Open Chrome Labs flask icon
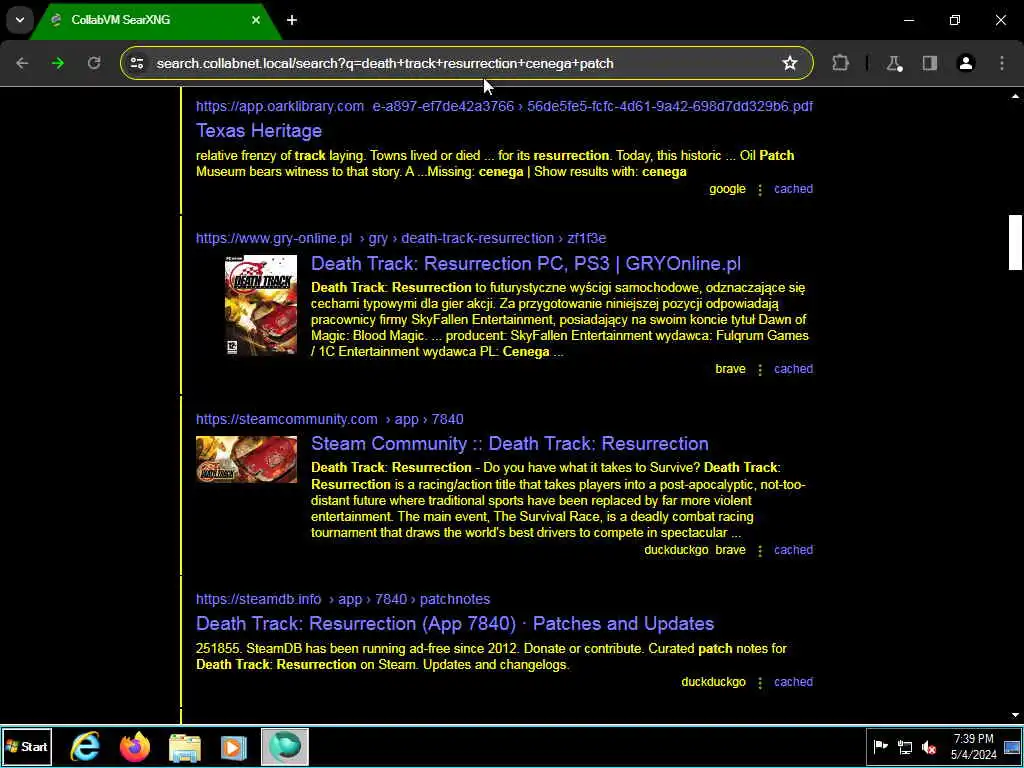1024x768 pixels. click(x=894, y=63)
